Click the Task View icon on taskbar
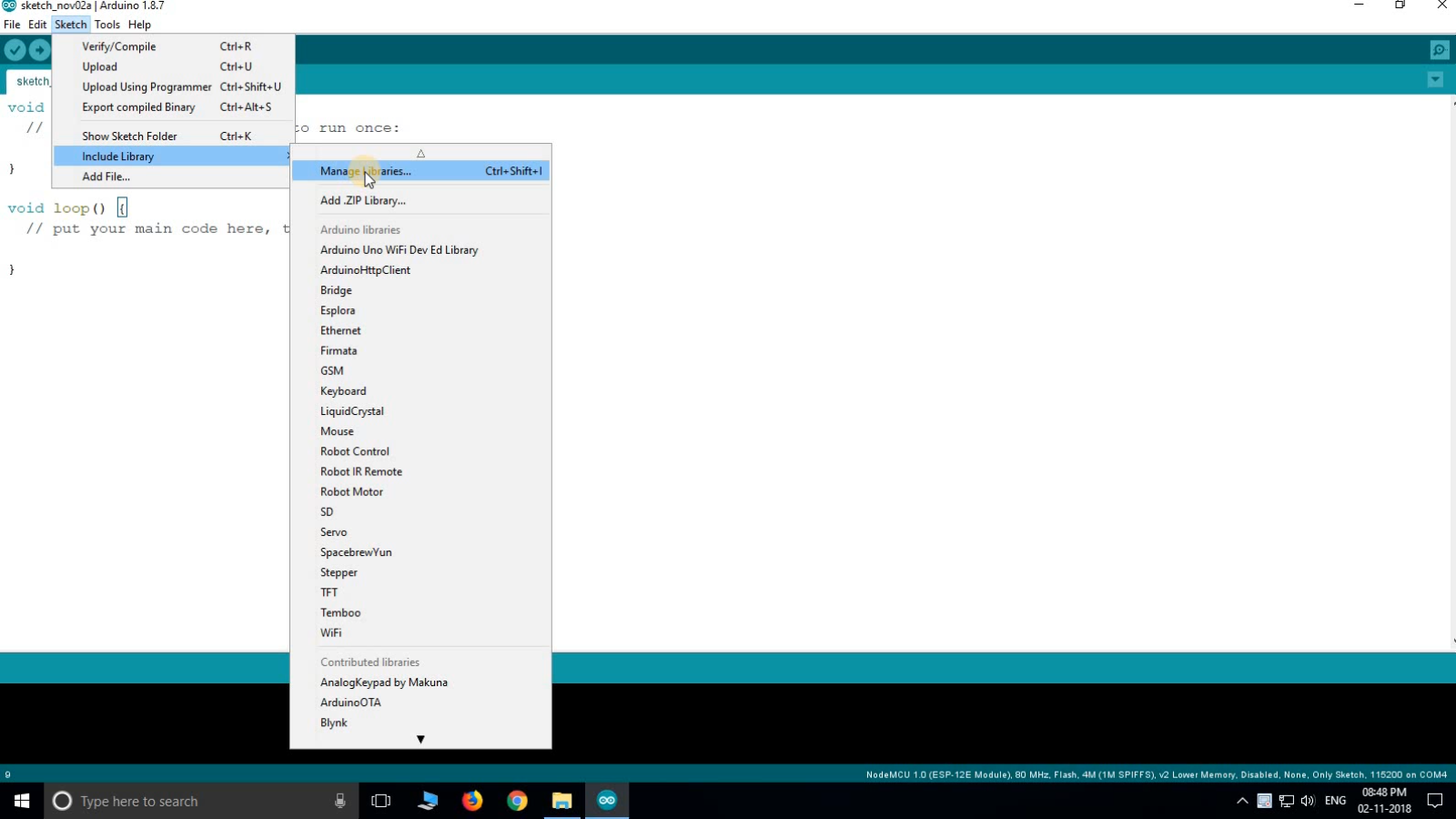 click(380, 801)
